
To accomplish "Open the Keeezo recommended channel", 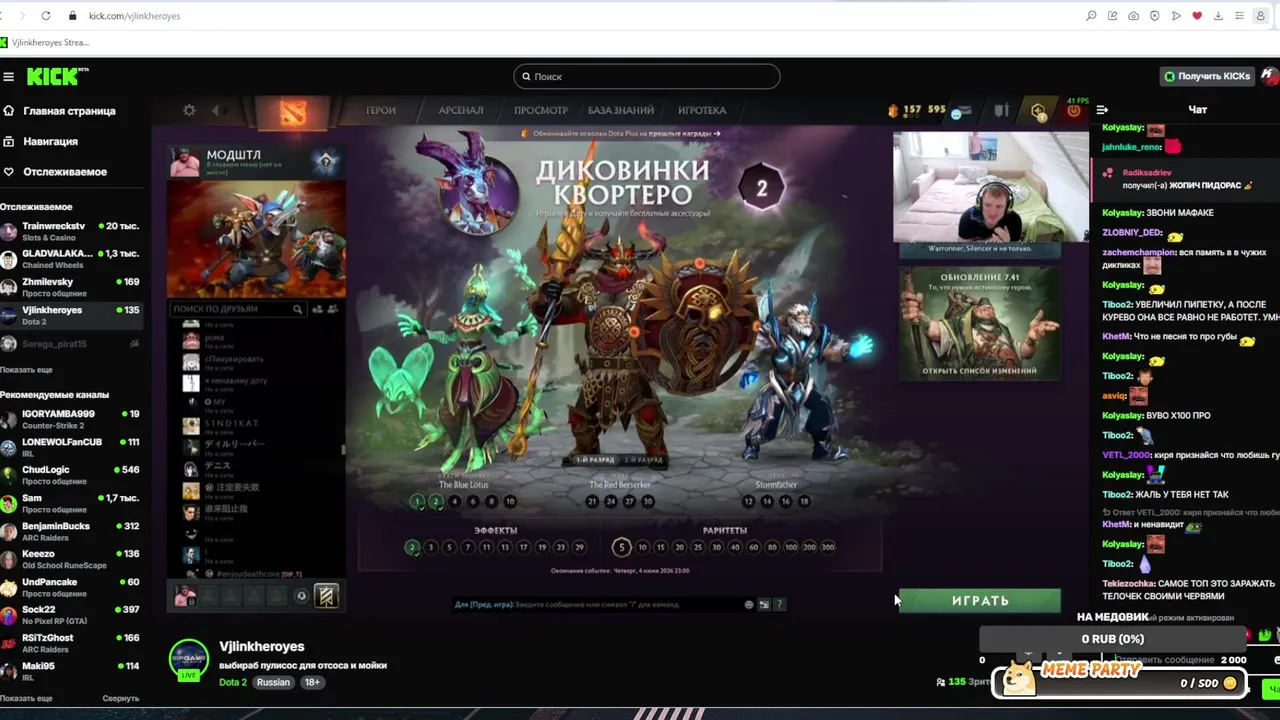I will point(70,559).
